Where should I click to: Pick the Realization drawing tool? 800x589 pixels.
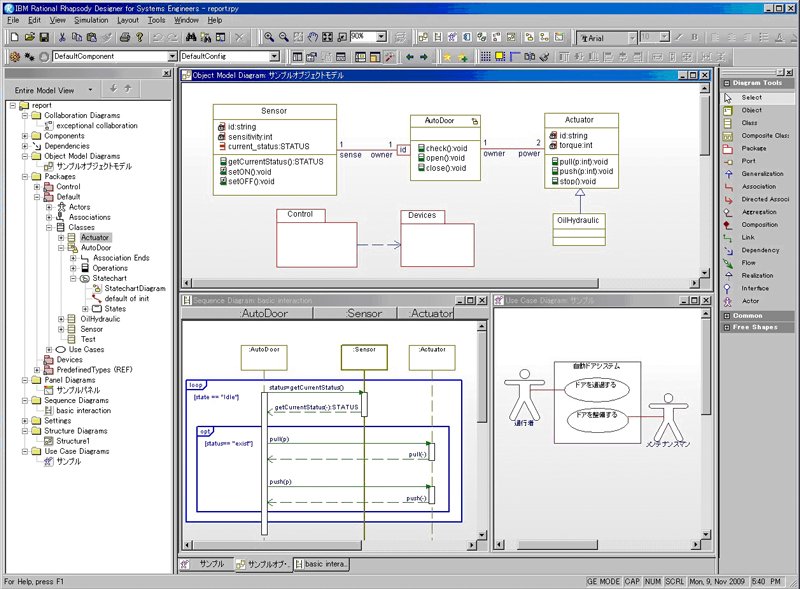pyautogui.click(x=758, y=276)
